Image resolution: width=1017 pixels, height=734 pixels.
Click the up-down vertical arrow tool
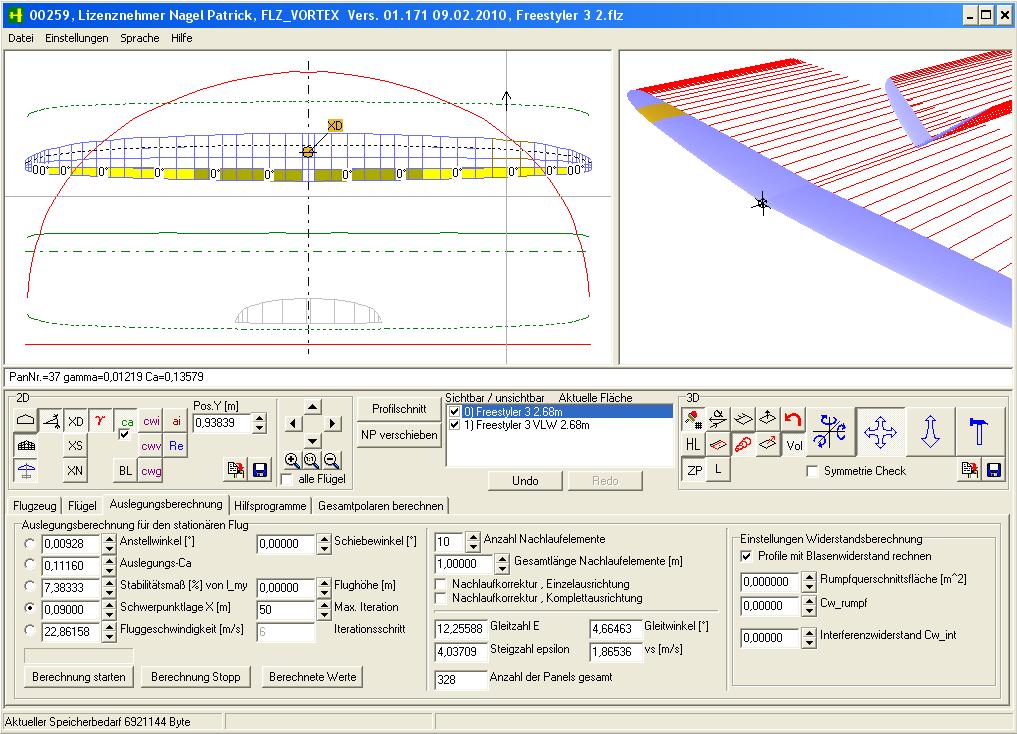(x=930, y=432)
